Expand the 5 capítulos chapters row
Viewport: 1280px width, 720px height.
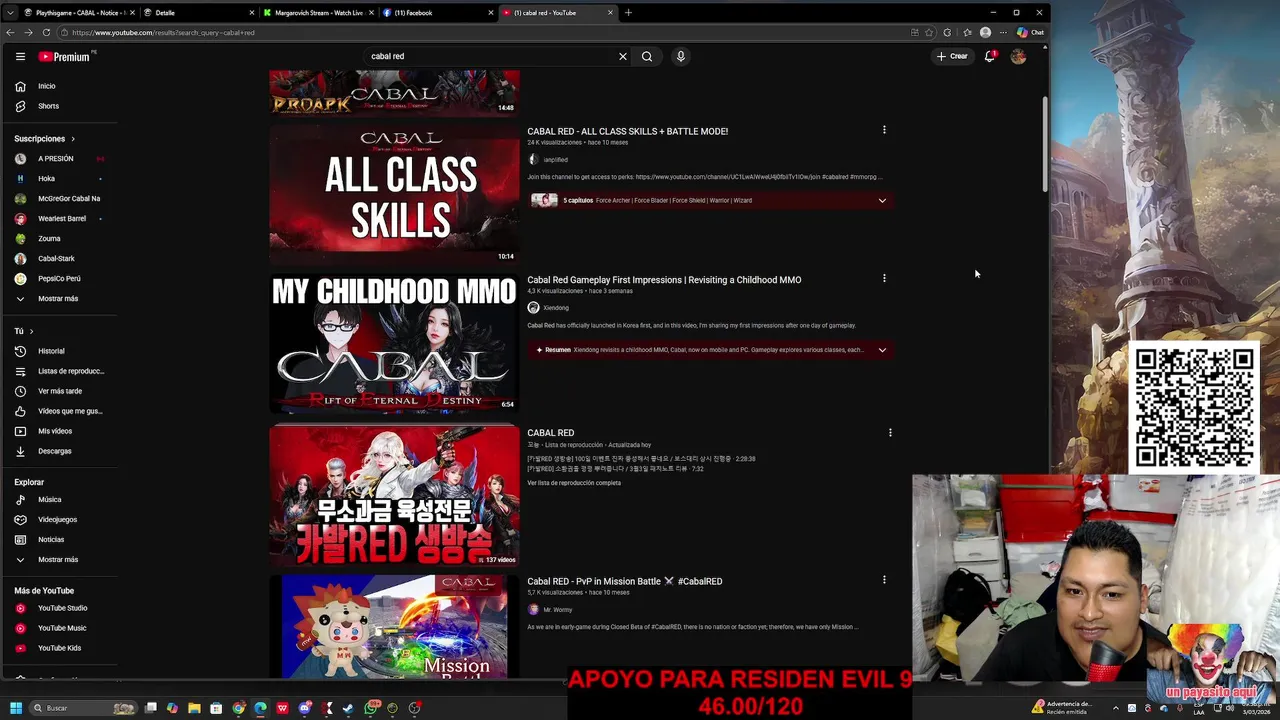pyautogui.click(x=709, y=201)
